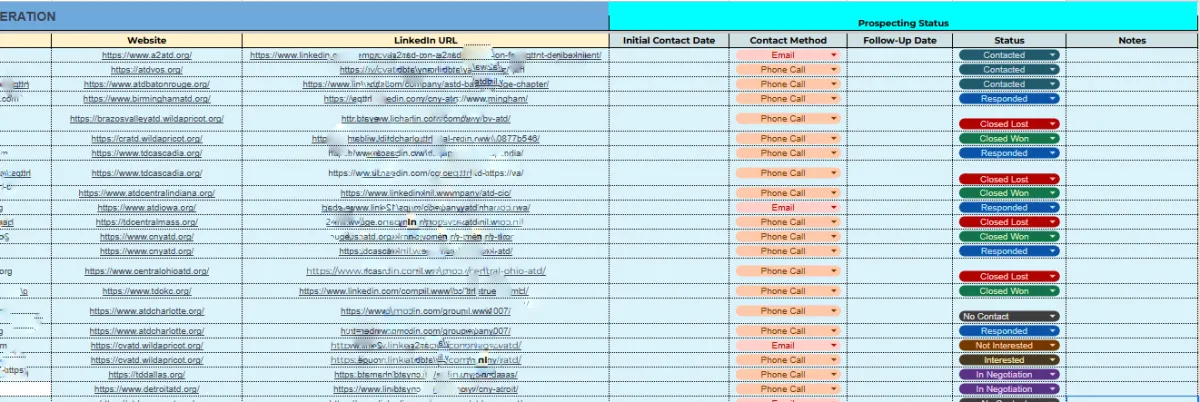
Task: Open the cnyatd.org link in the Closed Won row
Action: tap(146, 237)
